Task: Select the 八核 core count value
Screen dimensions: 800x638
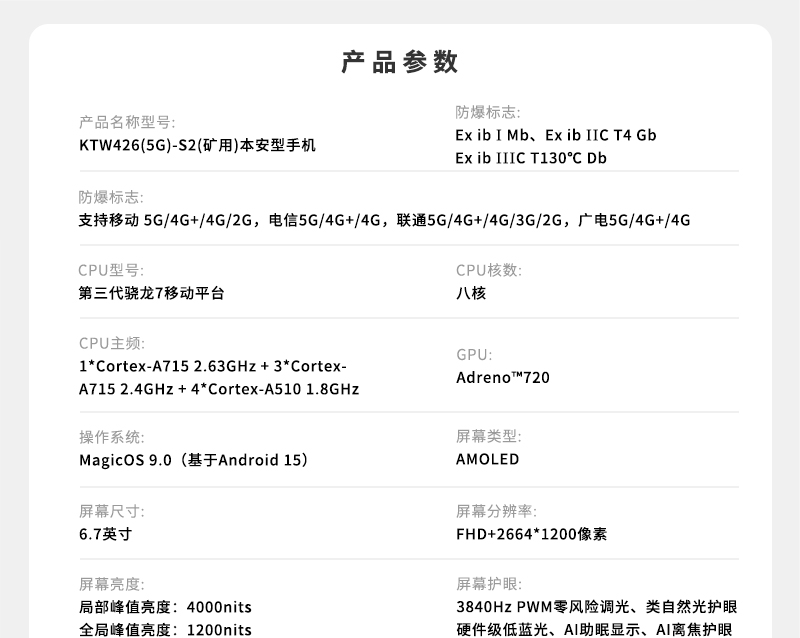Action: click(x=471, y=294)
